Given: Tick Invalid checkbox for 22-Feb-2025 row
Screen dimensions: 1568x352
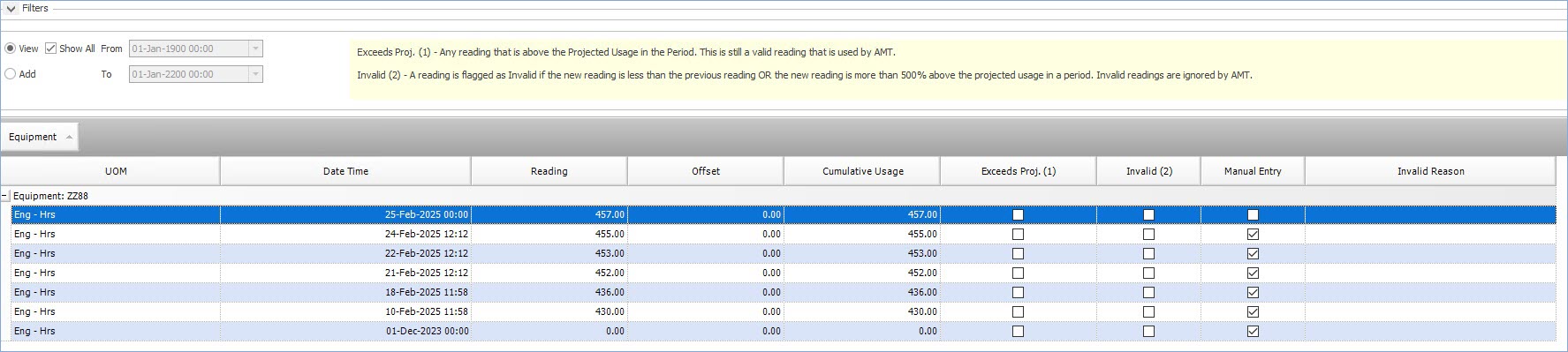Looking at the screenshot, I should point(1148,253).
